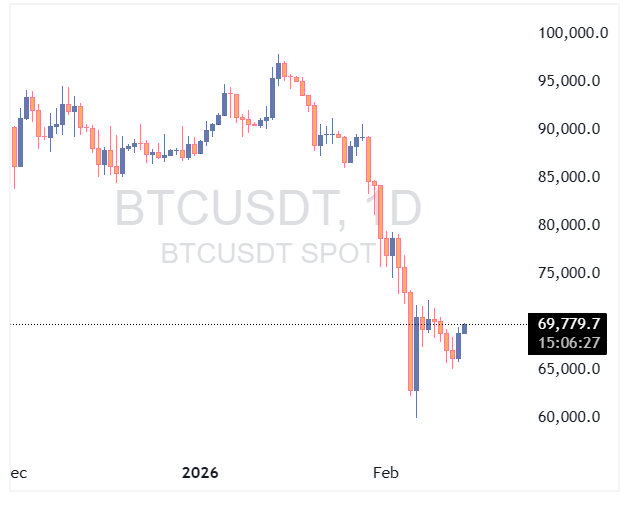Image resolution: width=629 pixels, height=508 pixels.
Task: Select the latest blue candle at the far right
Action: [x=465, y=328]
